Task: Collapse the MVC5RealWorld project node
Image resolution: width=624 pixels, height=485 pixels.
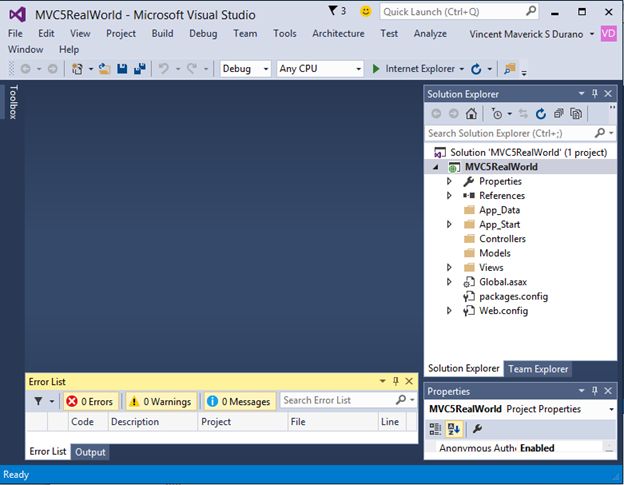Action: click(x=436, y=168)
